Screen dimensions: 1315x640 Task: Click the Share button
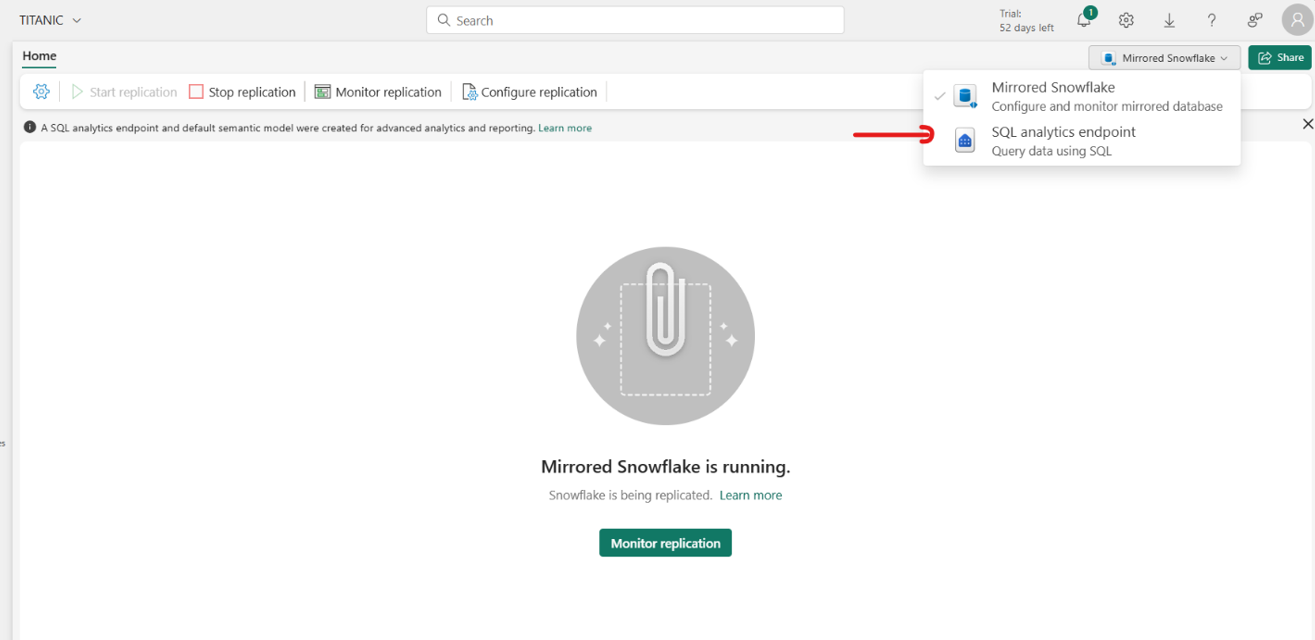coord(1280,58)
